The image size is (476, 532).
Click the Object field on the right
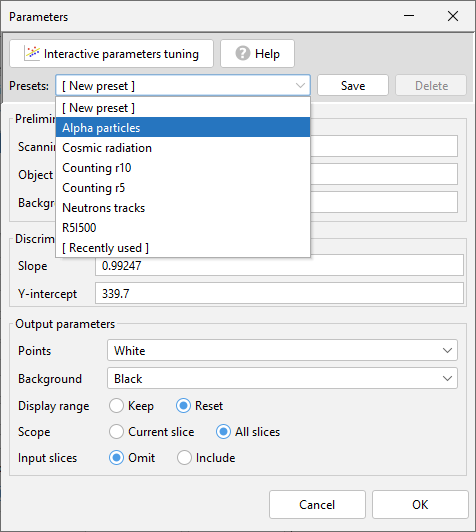pos(384,174)
